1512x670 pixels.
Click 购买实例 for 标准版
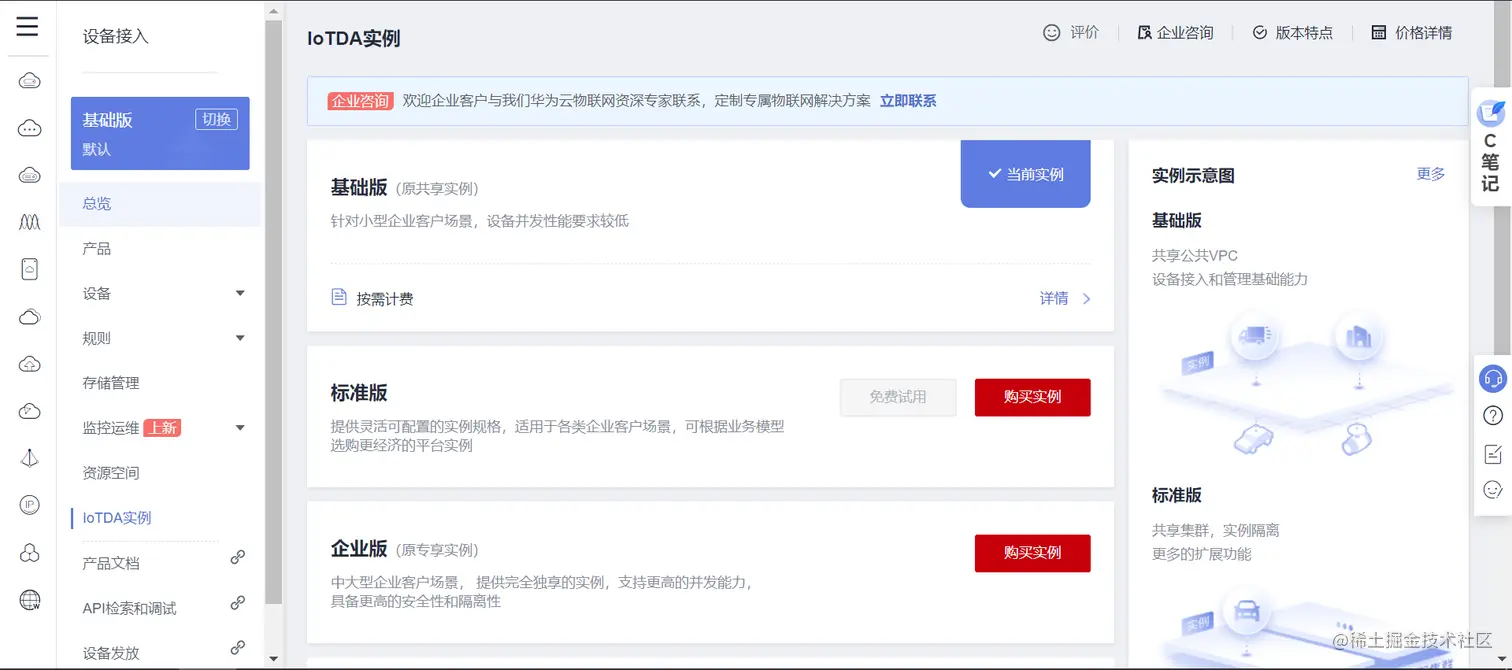coord(1033,397)
